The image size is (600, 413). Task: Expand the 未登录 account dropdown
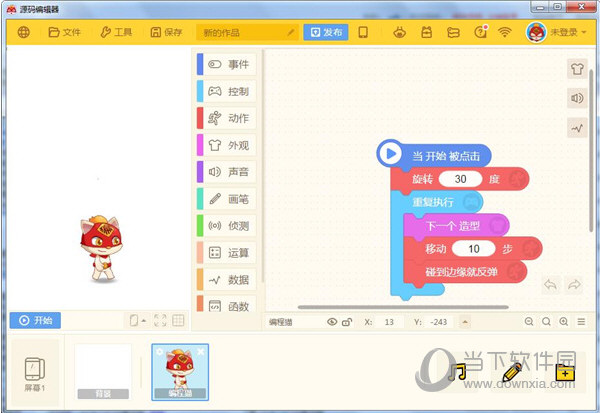(558, 32)
